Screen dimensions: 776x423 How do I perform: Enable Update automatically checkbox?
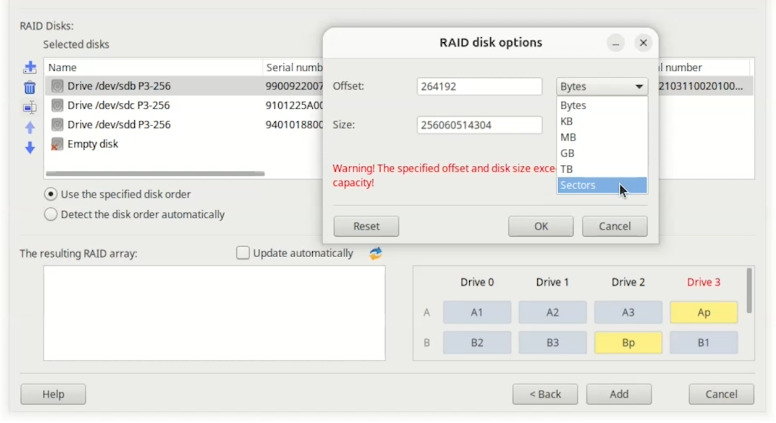242,253
